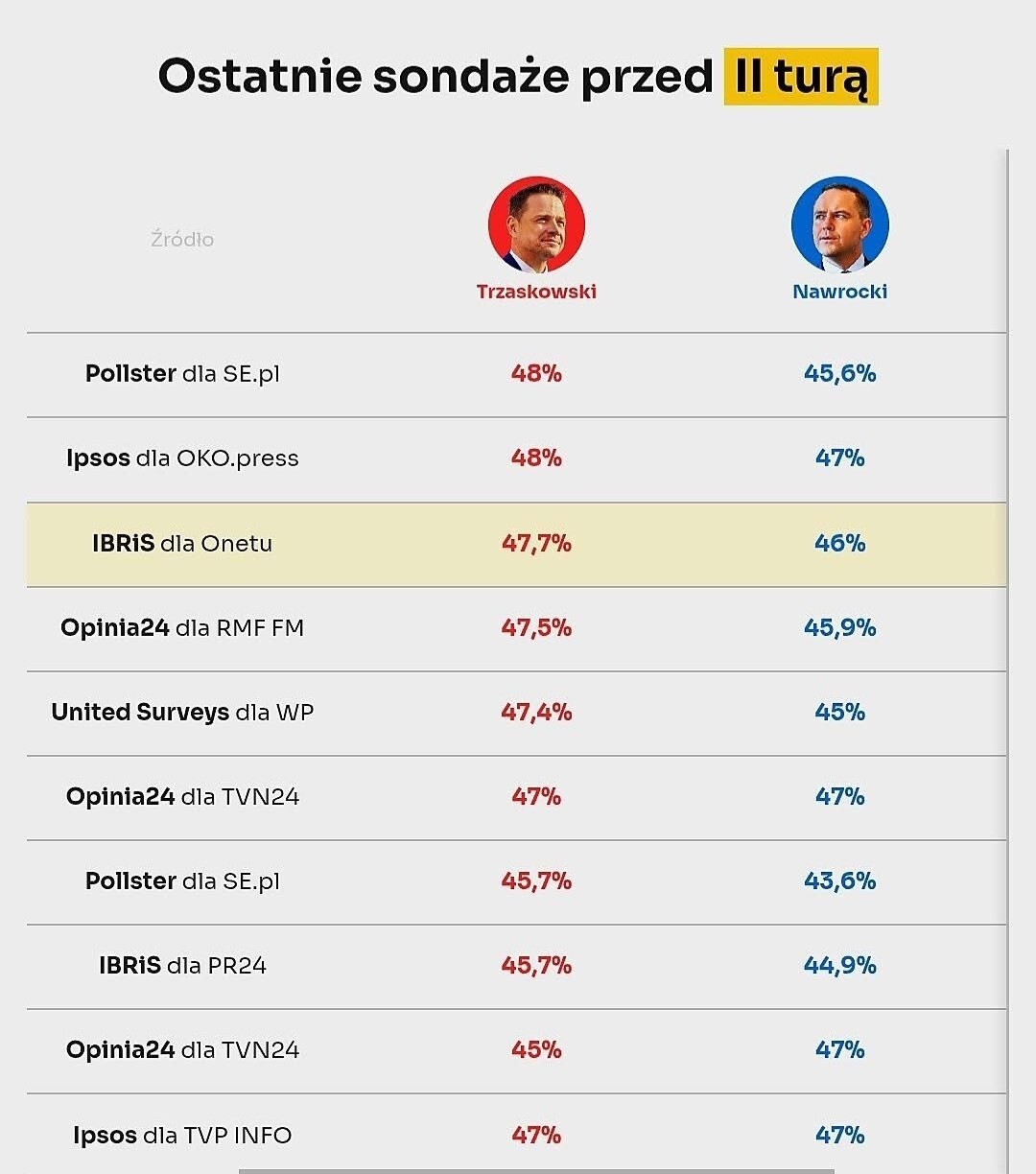The width and height of the screenshot is (1036, 1174).
Task: Click the Nawrocki name label
Action: (839, 292)
